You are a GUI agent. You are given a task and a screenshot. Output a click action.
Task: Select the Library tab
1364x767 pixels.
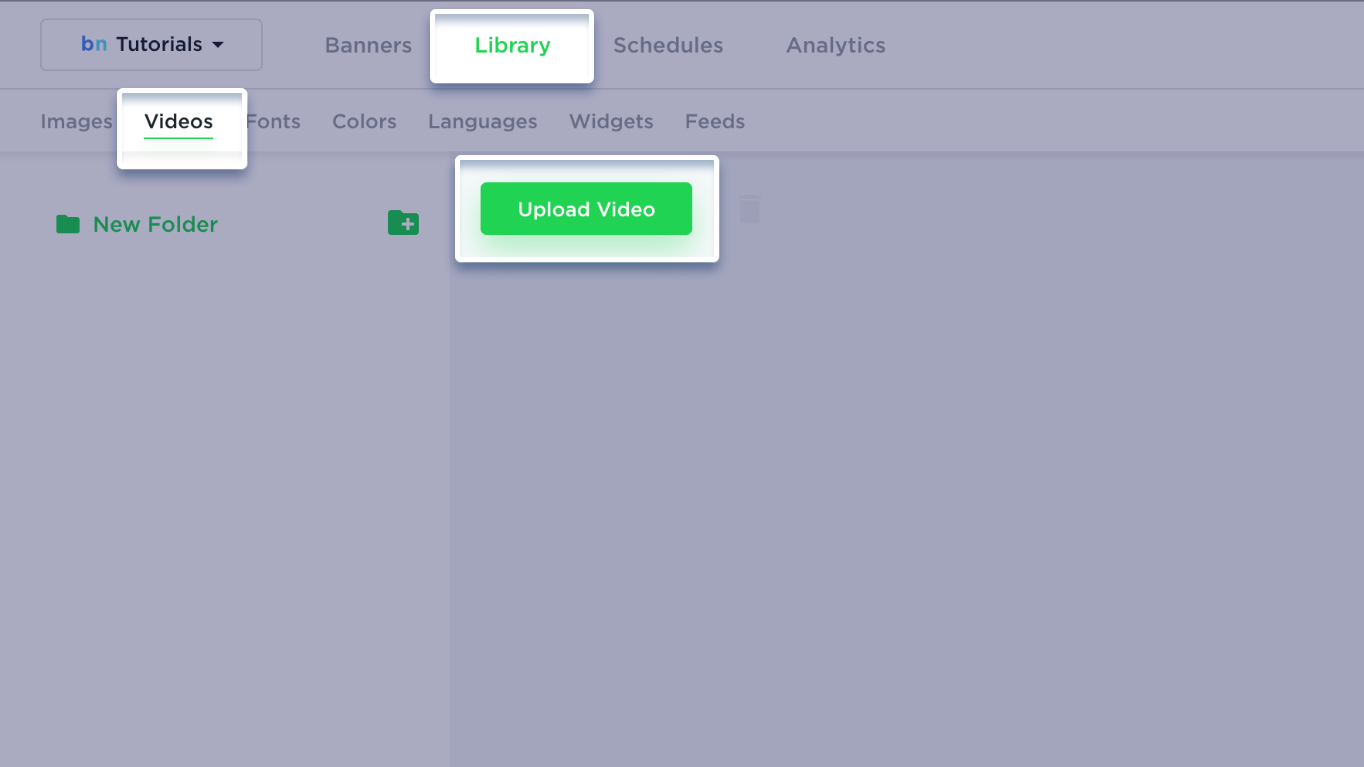coord(512,45)
